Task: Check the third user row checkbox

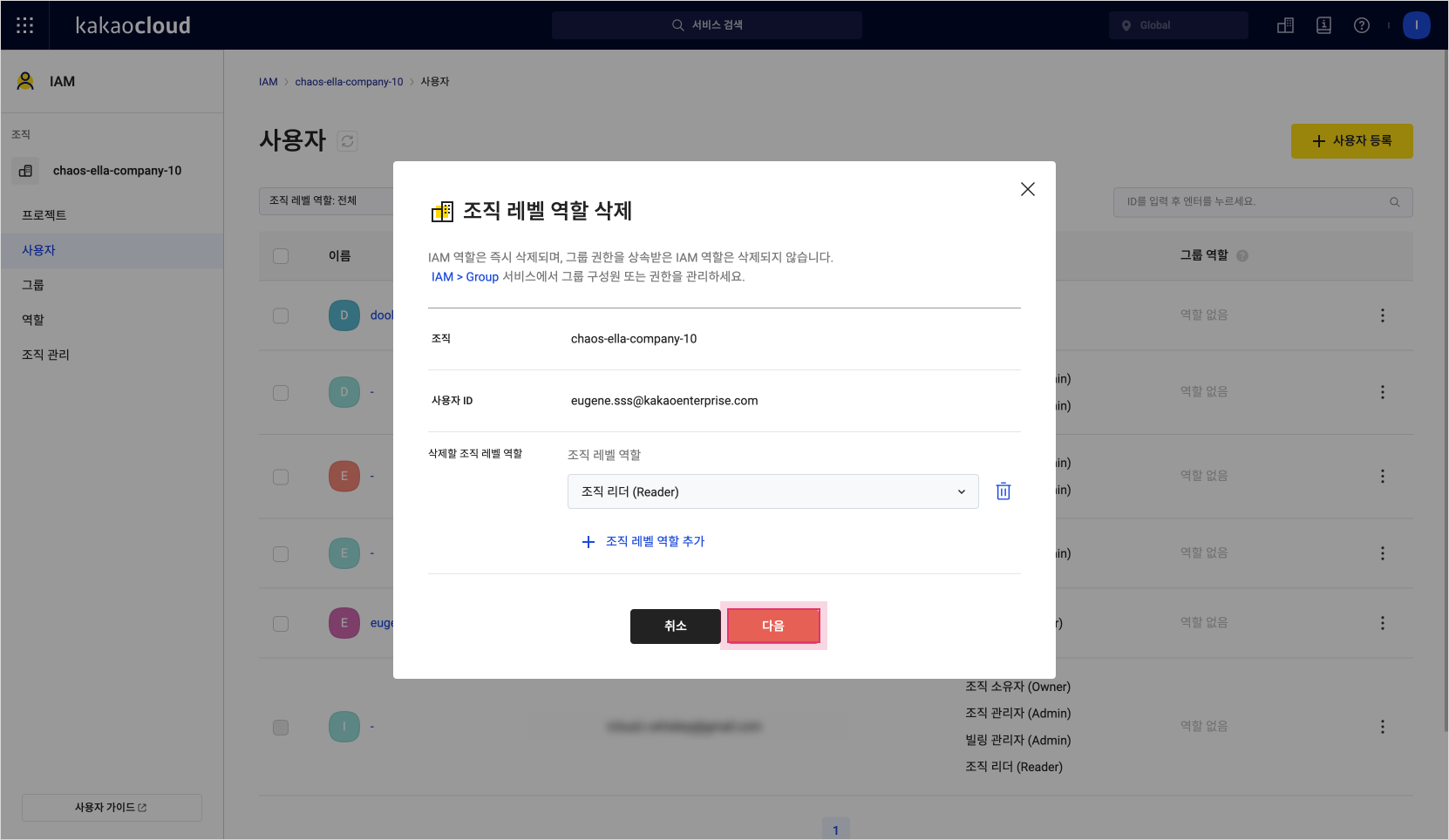Action: pos(281,477)
